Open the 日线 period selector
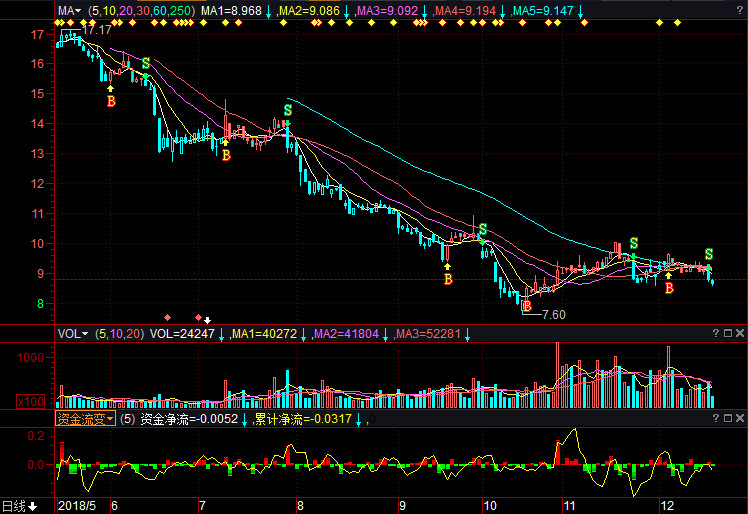Screen dimensions: 748x514 coord(18,506)
